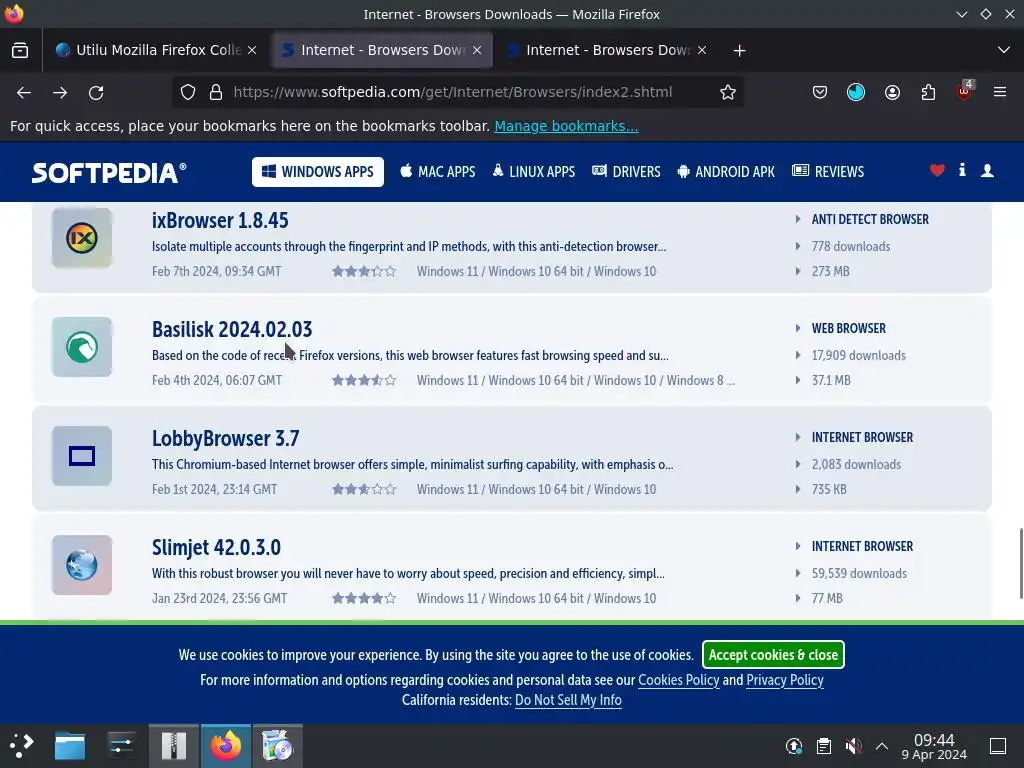Open the updates tray icon

(793, 746)
